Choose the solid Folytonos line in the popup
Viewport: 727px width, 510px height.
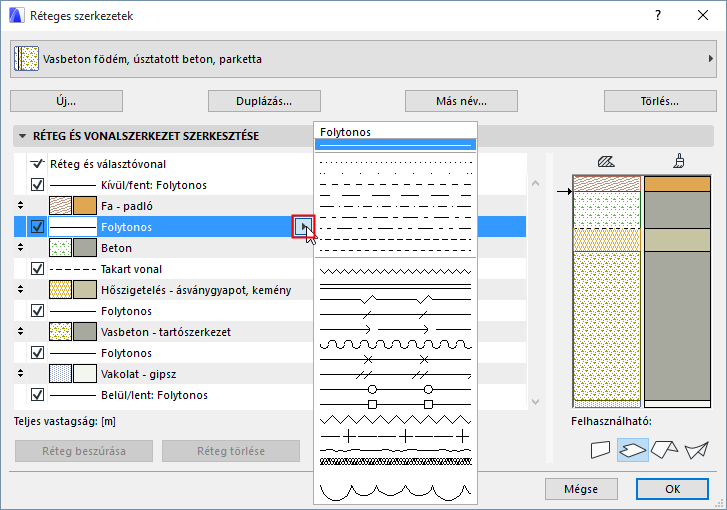(x=395, y=145)
